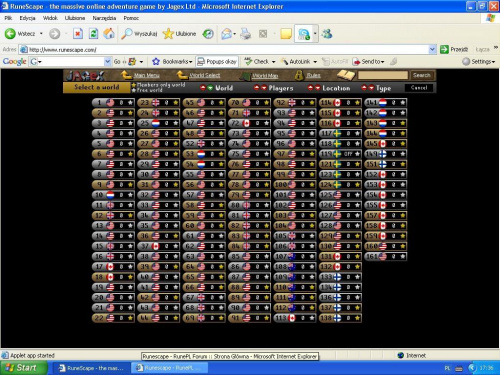Click the IE Home toolbar icon
This screenshot has width=500, height=375.
click(x=109, y=34)
